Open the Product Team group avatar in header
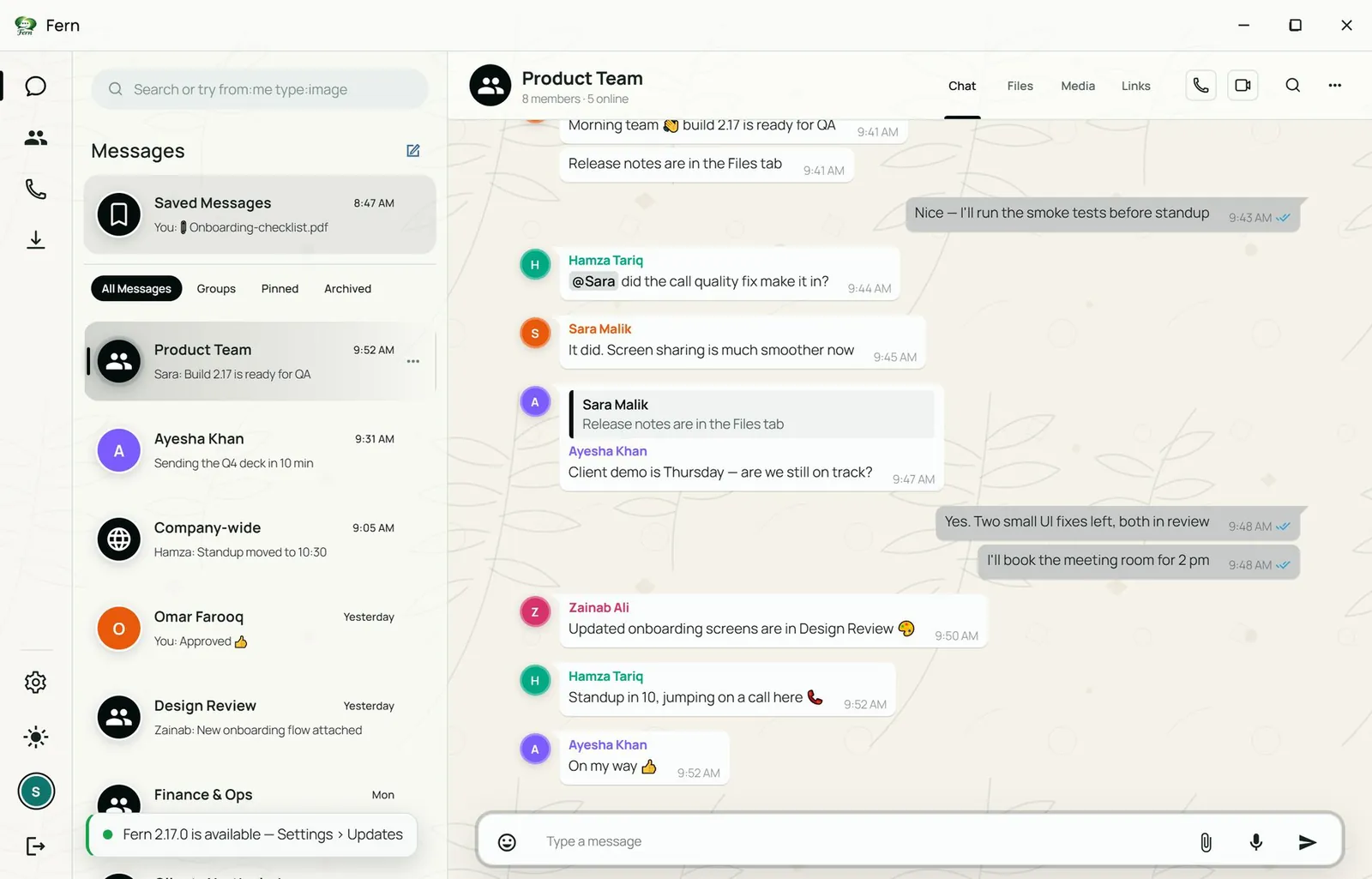This screenshot has height=879, width=1372. click(490, 86)
